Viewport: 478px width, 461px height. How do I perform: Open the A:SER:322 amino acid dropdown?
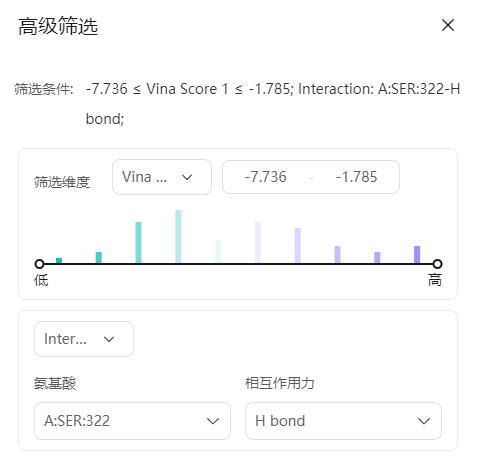(132, 421)
